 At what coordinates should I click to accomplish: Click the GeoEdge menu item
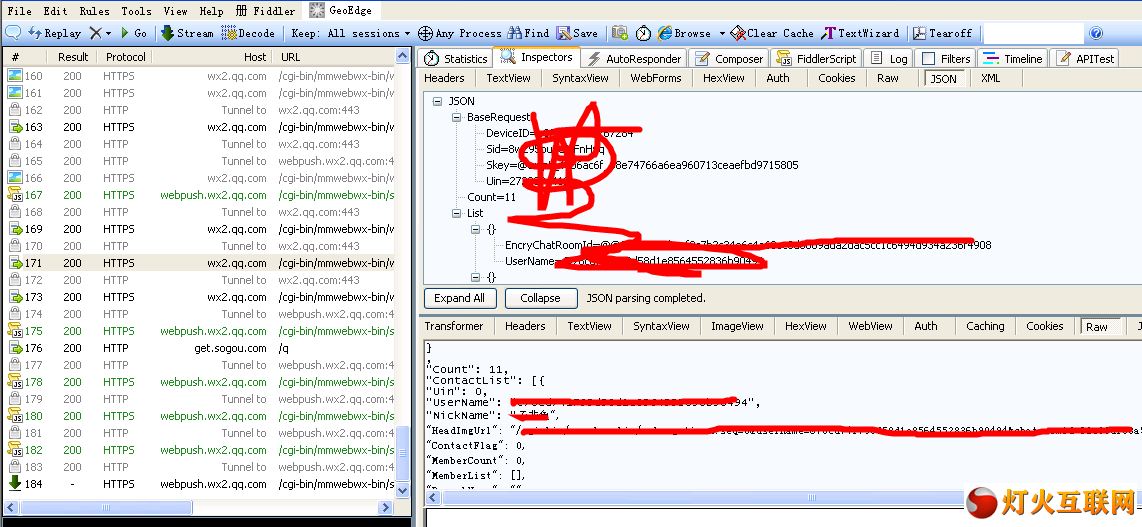tap(341, 10)
